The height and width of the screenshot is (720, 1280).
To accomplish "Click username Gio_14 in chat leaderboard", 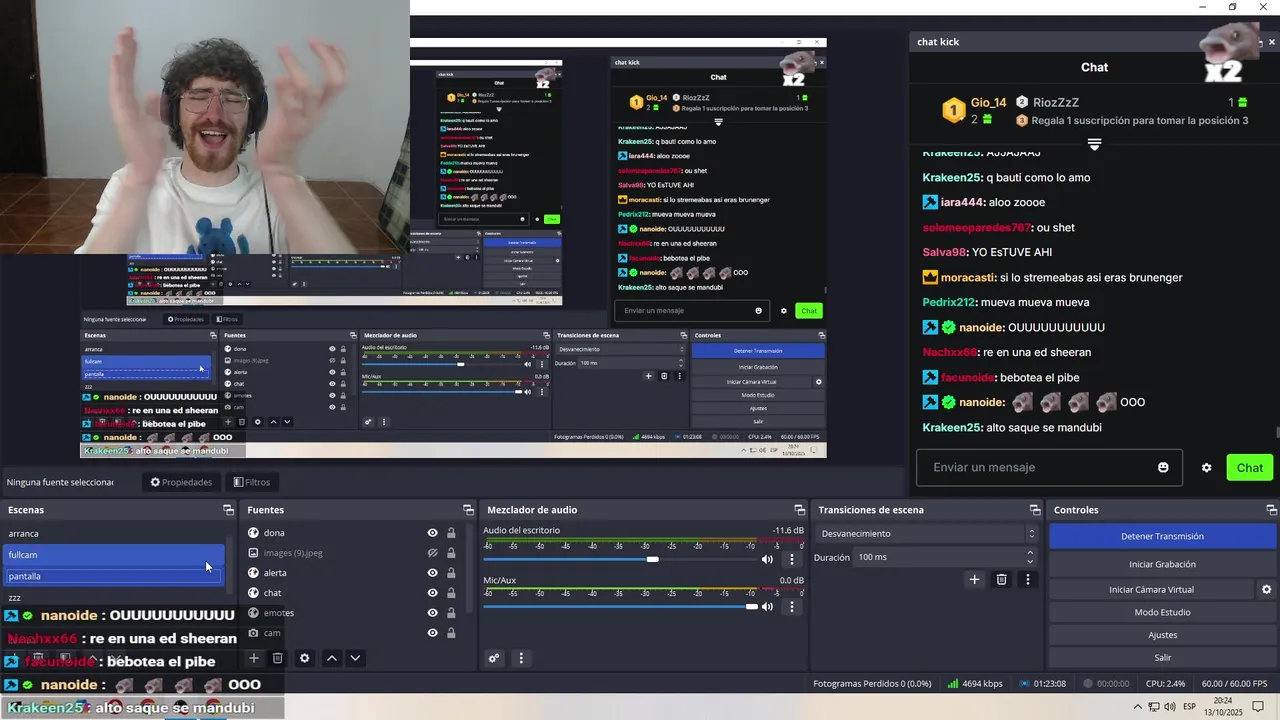I will coord(988,102).
